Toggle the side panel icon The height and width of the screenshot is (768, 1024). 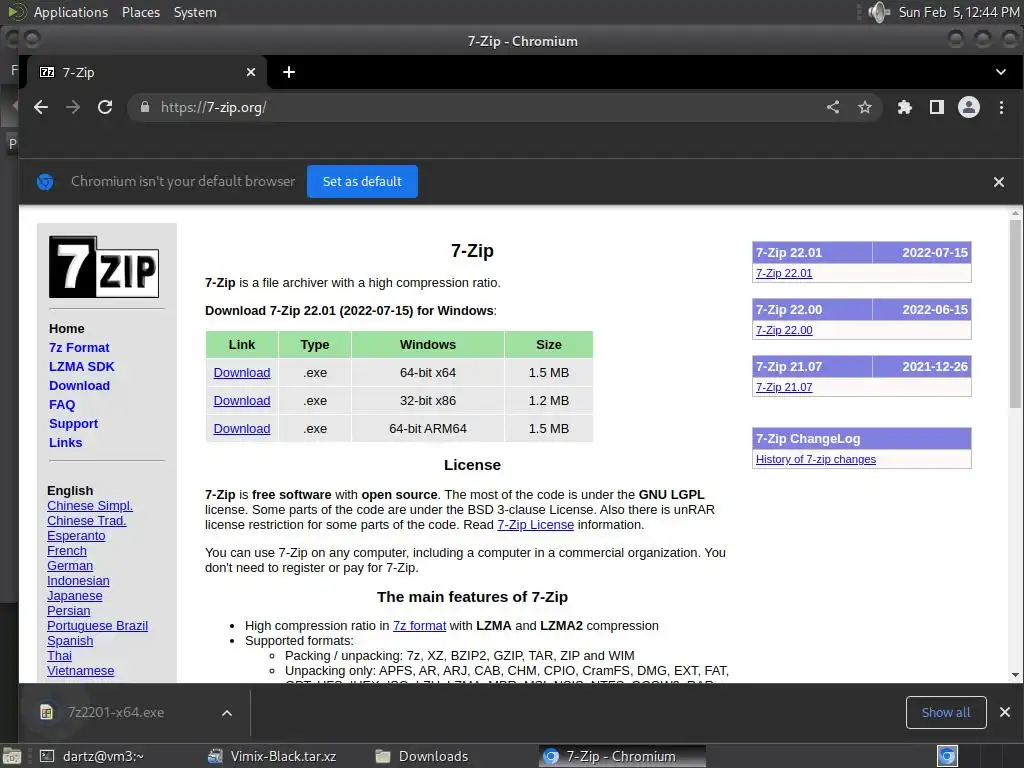click(x=936, y=107)
